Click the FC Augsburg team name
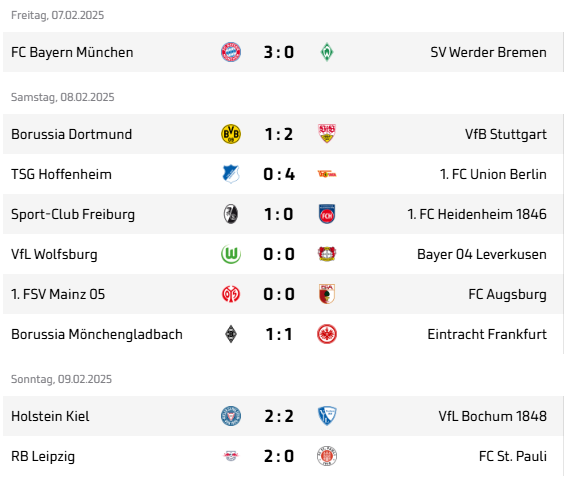 tap(507, 295)
